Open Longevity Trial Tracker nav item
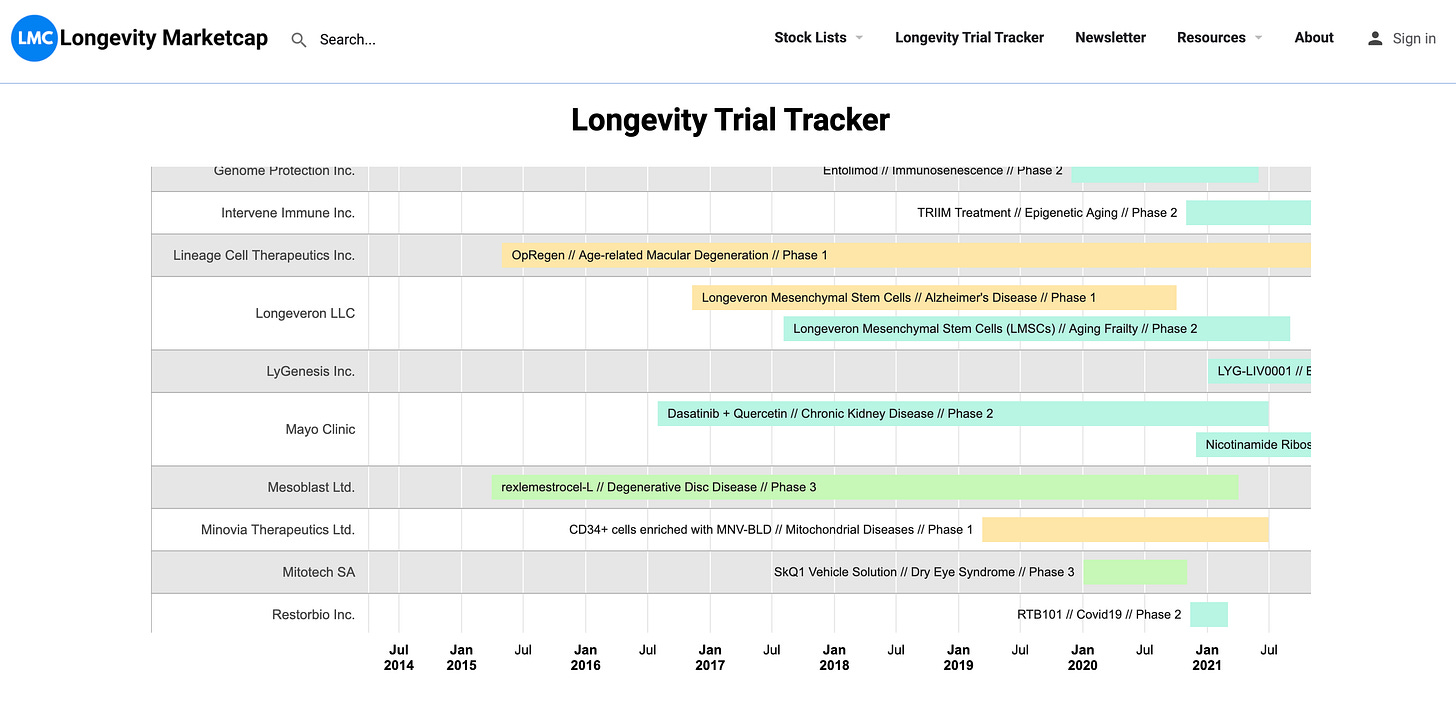Screen dimensions: 1456x702 coord(969,38)
